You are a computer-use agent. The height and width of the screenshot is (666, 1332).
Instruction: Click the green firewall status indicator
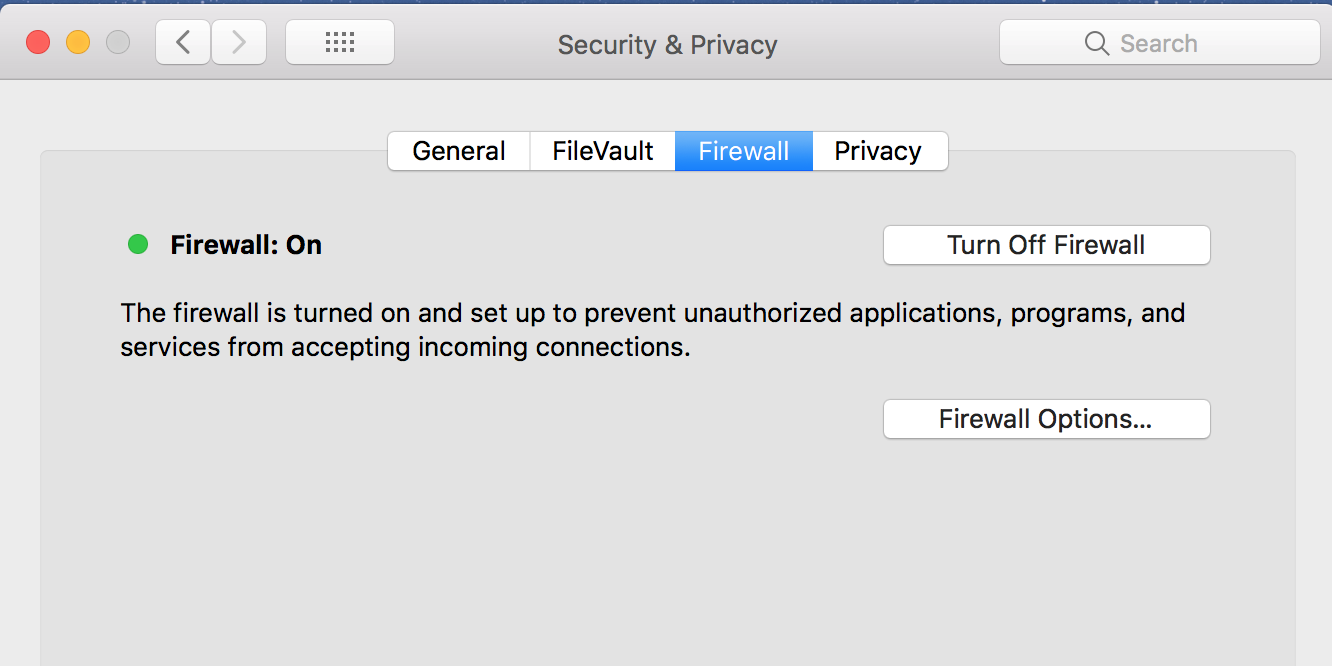138,244
